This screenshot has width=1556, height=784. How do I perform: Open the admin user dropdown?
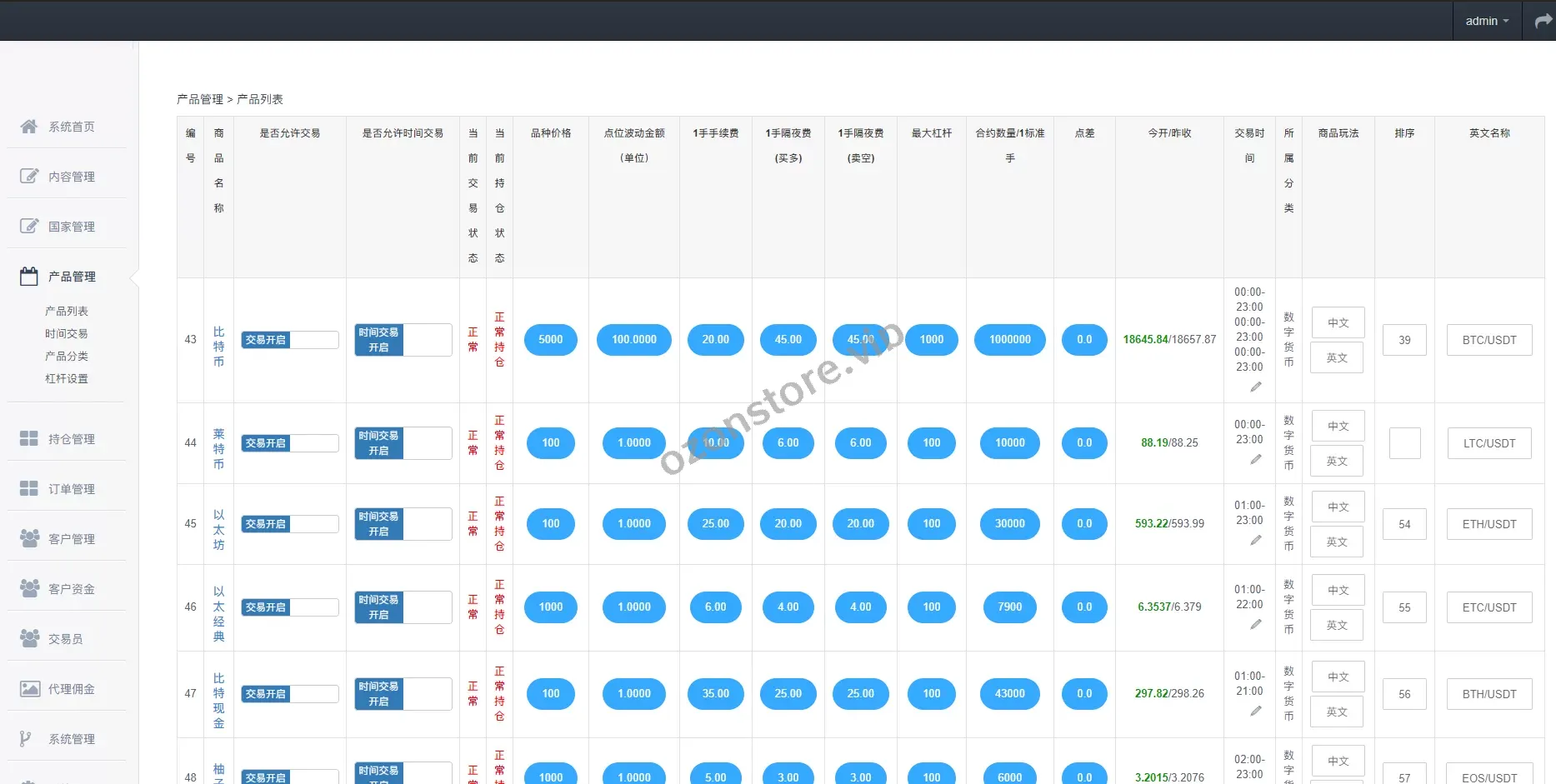[1487, 21]
